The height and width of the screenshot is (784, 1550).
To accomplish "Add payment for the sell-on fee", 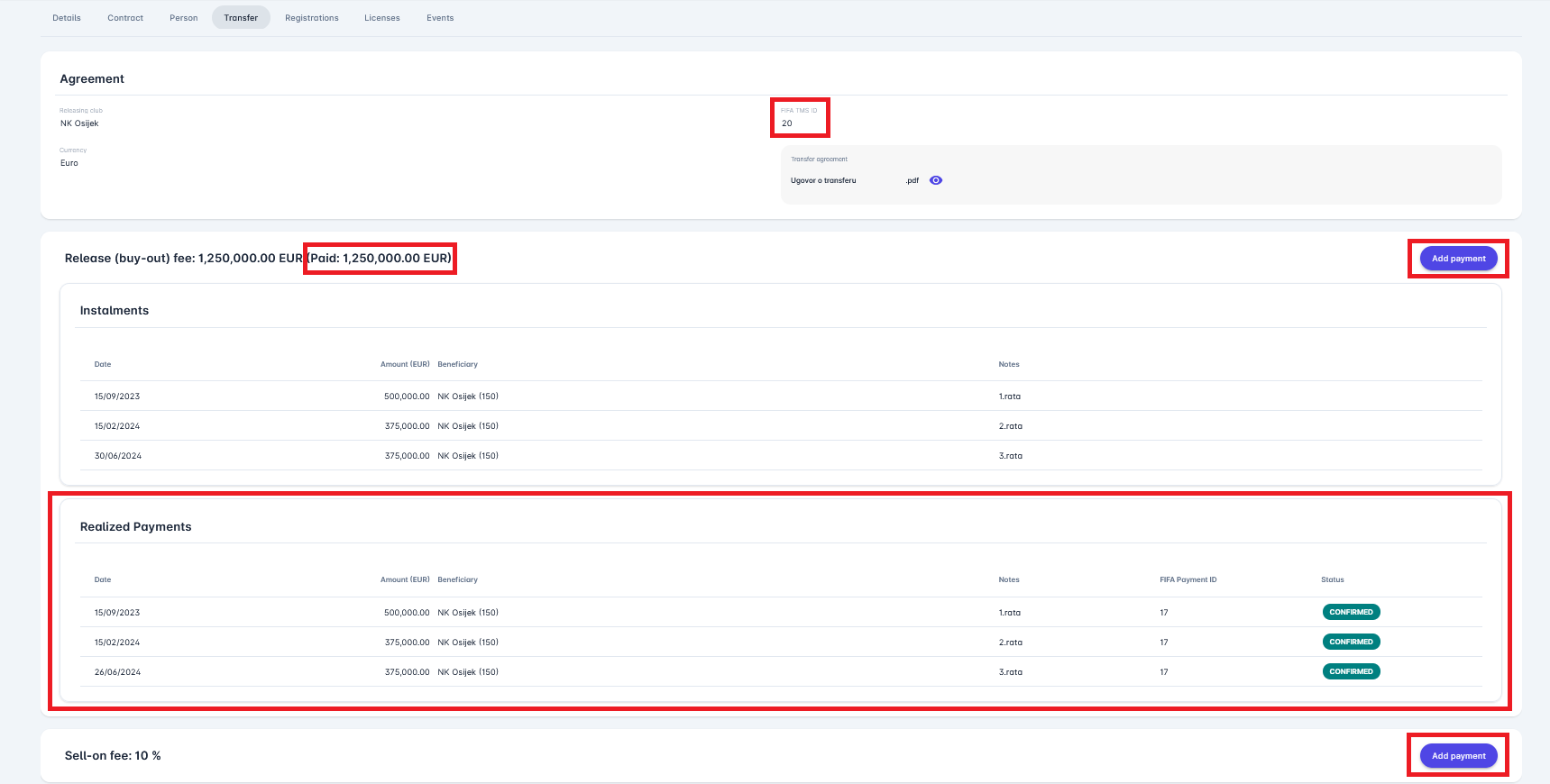I will pos(1458,756).
